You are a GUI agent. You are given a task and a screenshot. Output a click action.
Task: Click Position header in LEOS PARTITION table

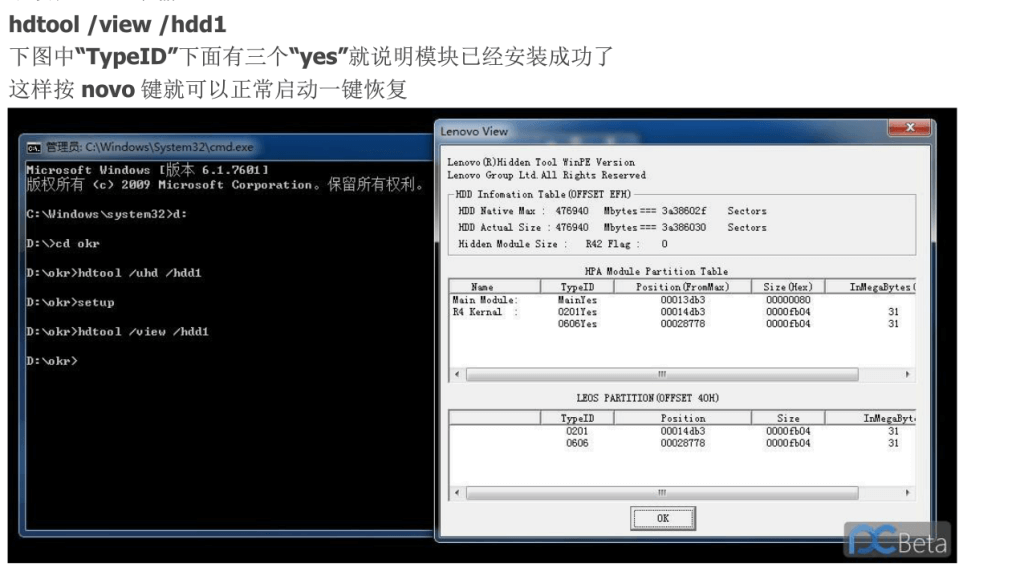(x=682, y=418)
